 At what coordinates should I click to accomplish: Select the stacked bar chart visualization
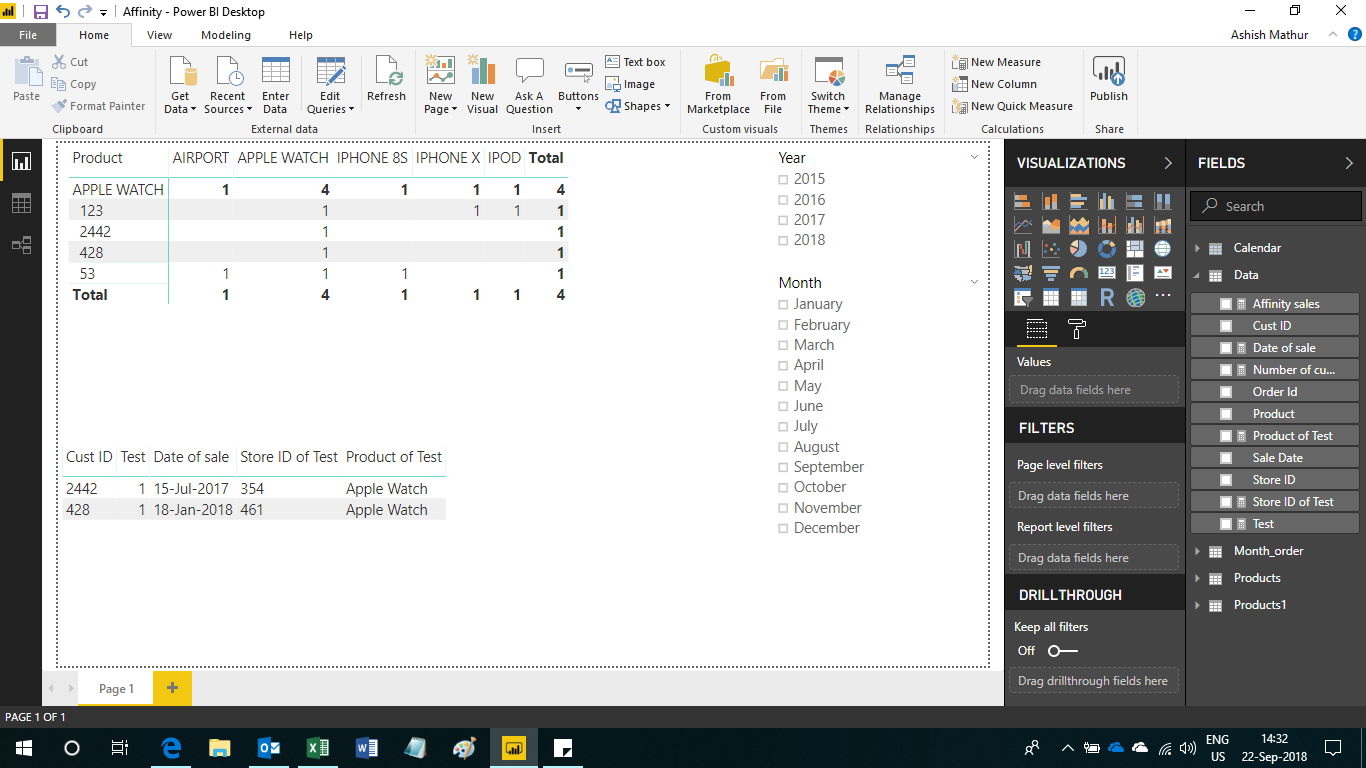(1023, 201)
